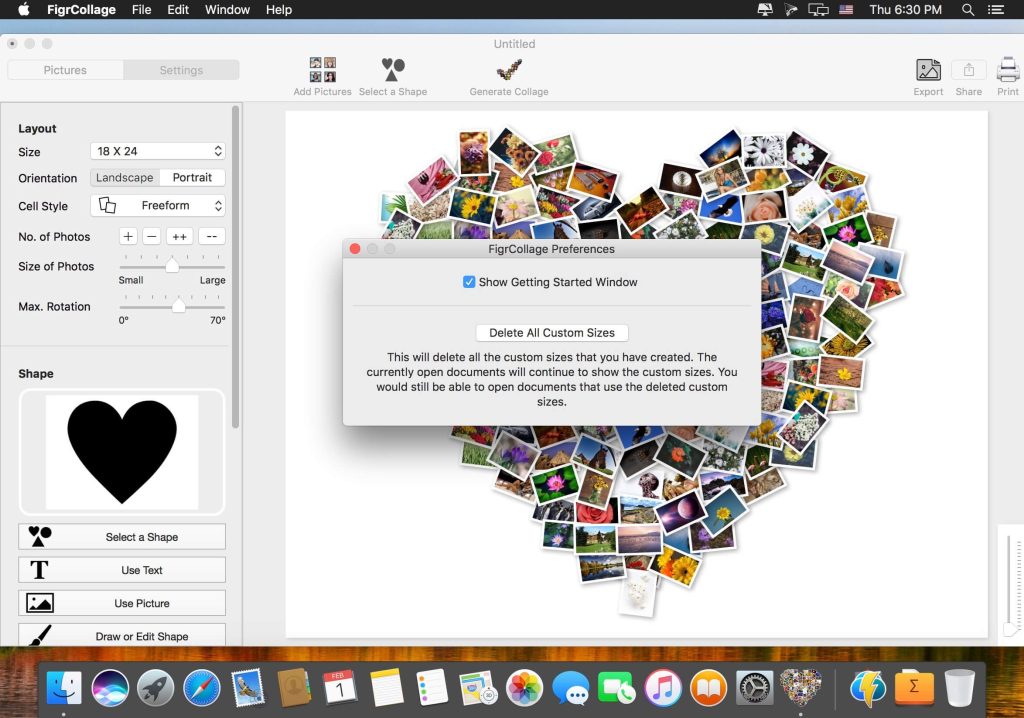Click the Size of Photos slider
Viewport: 1024px width, 718px height.
(x=172, y=266)
